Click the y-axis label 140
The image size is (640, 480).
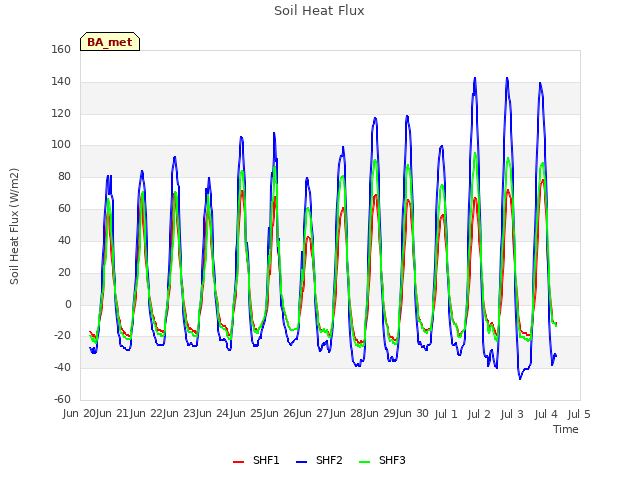(61, 82)
